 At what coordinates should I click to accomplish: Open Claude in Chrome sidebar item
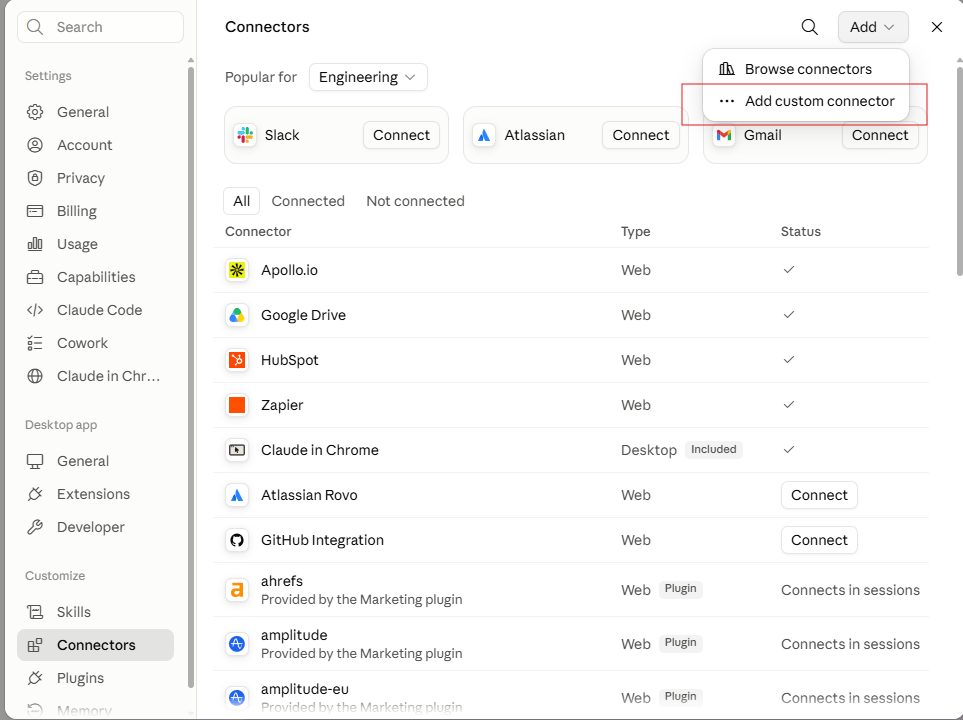tap(95, 376)
